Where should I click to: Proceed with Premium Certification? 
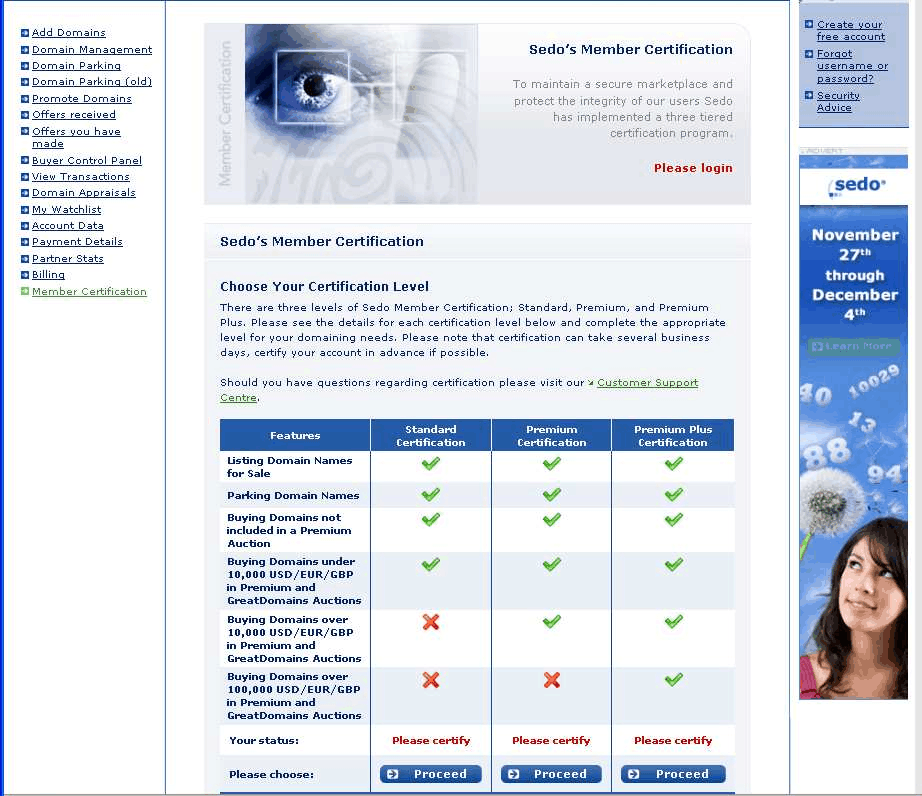point(551,774)
